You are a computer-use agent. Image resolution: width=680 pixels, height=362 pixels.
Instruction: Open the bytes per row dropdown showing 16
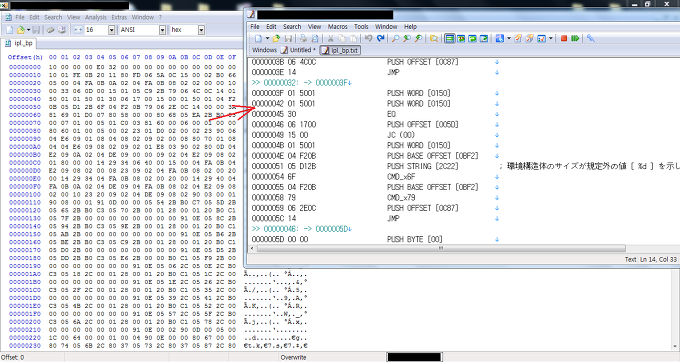point(111,30)
